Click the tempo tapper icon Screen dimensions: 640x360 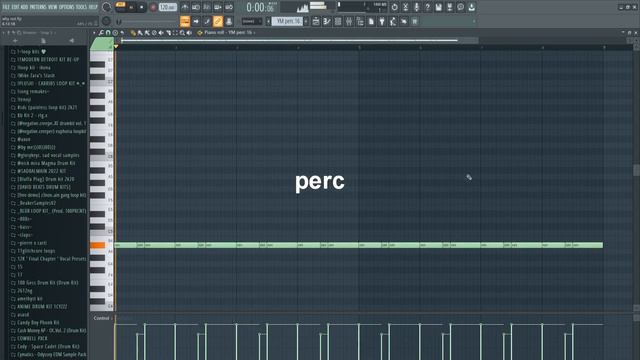(x=393, y=21)
